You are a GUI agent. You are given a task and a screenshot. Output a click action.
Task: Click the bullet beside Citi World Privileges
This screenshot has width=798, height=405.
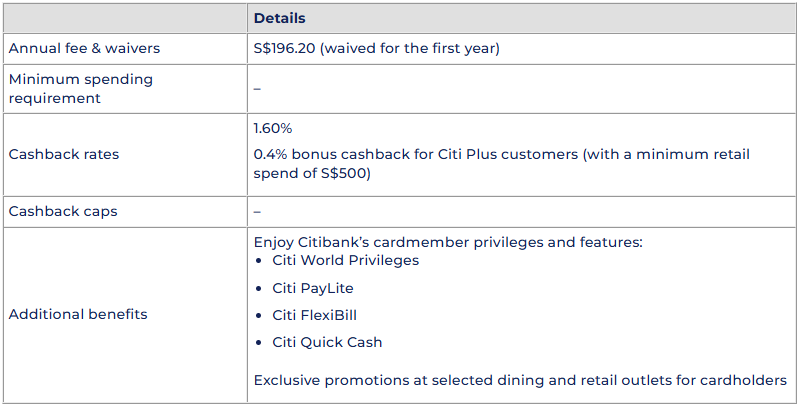tap(259, 261)
